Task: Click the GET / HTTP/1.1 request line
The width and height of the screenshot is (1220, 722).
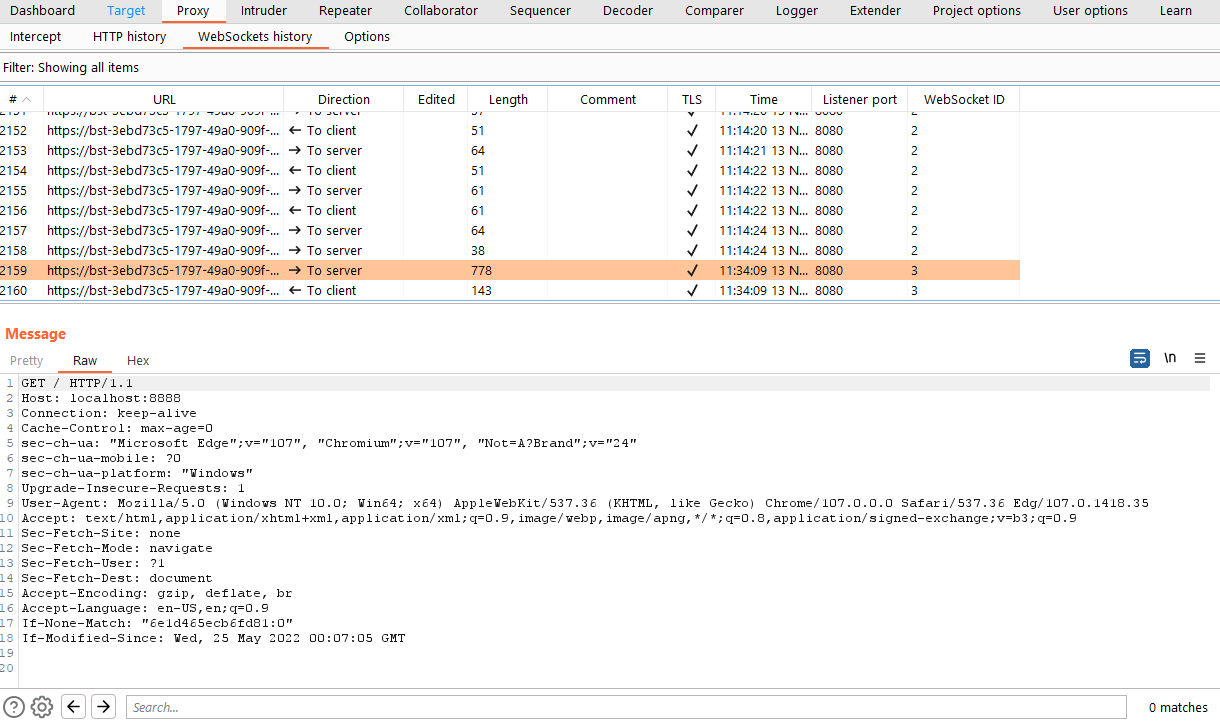Action: tap(77, 383)
